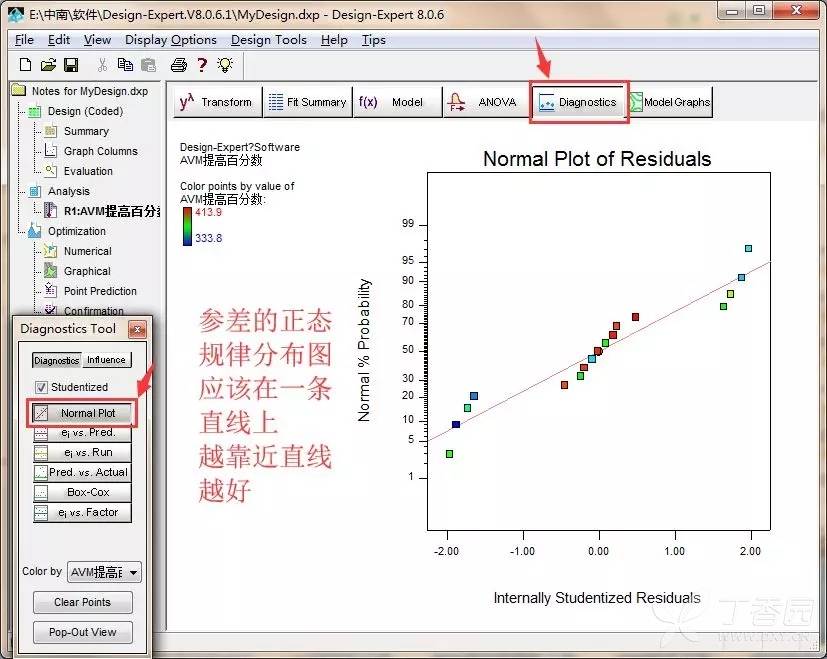Click the Open folder toolbar icon
This screenshot has width=827, height=659.
pos(48,64)
